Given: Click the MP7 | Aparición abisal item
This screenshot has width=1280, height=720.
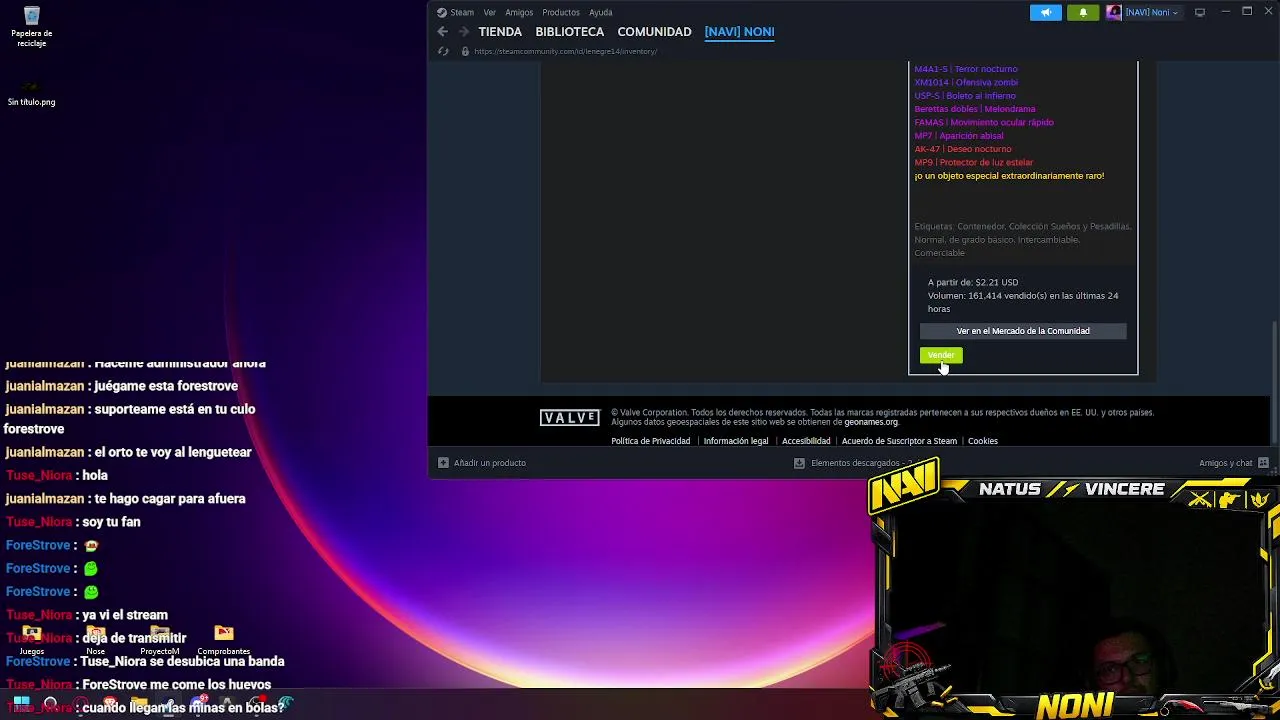Looking at the screenshot, I should pos(959,136).
